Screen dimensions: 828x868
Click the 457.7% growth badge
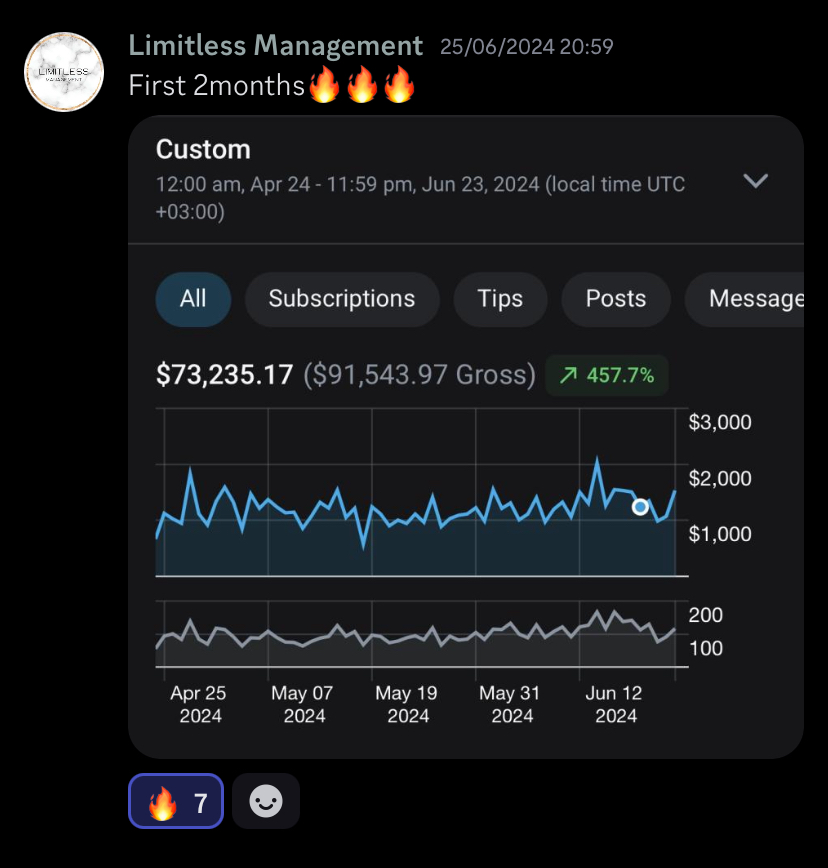point(607,375)
